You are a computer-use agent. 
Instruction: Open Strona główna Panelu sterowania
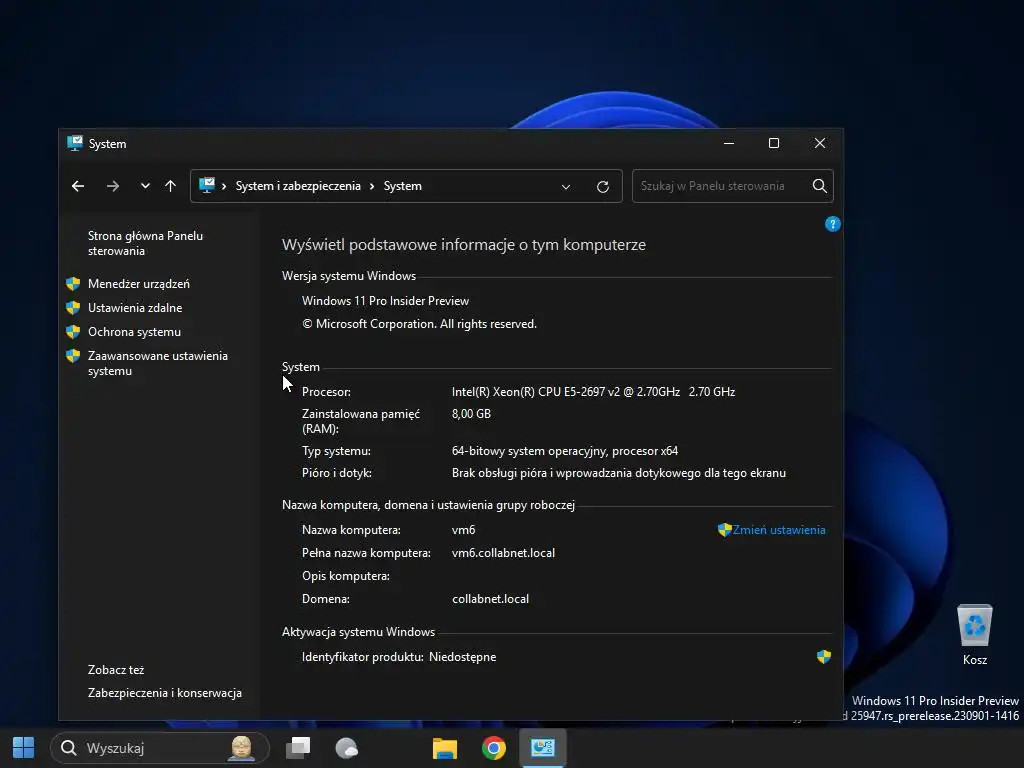(x=146, y=243)
